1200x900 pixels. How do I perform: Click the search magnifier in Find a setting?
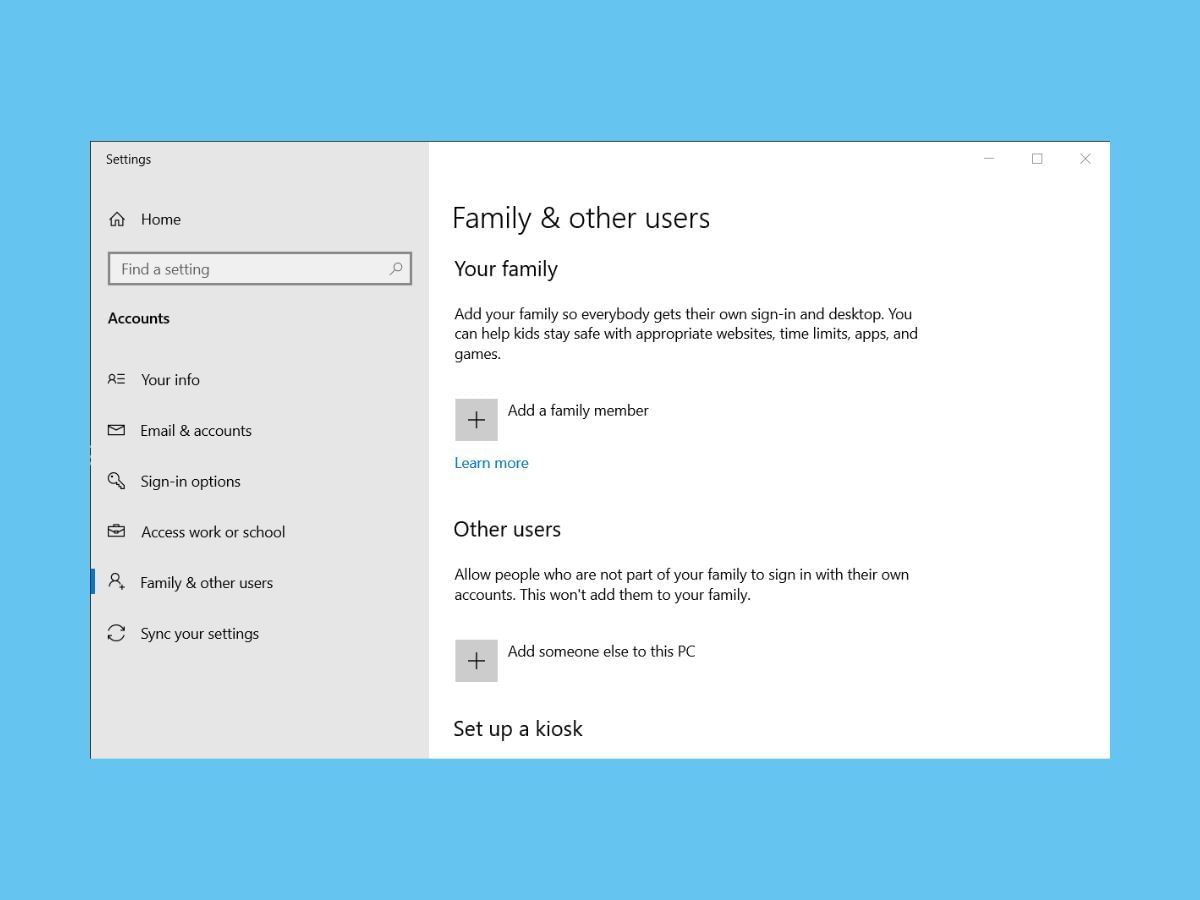pos(397,269)
